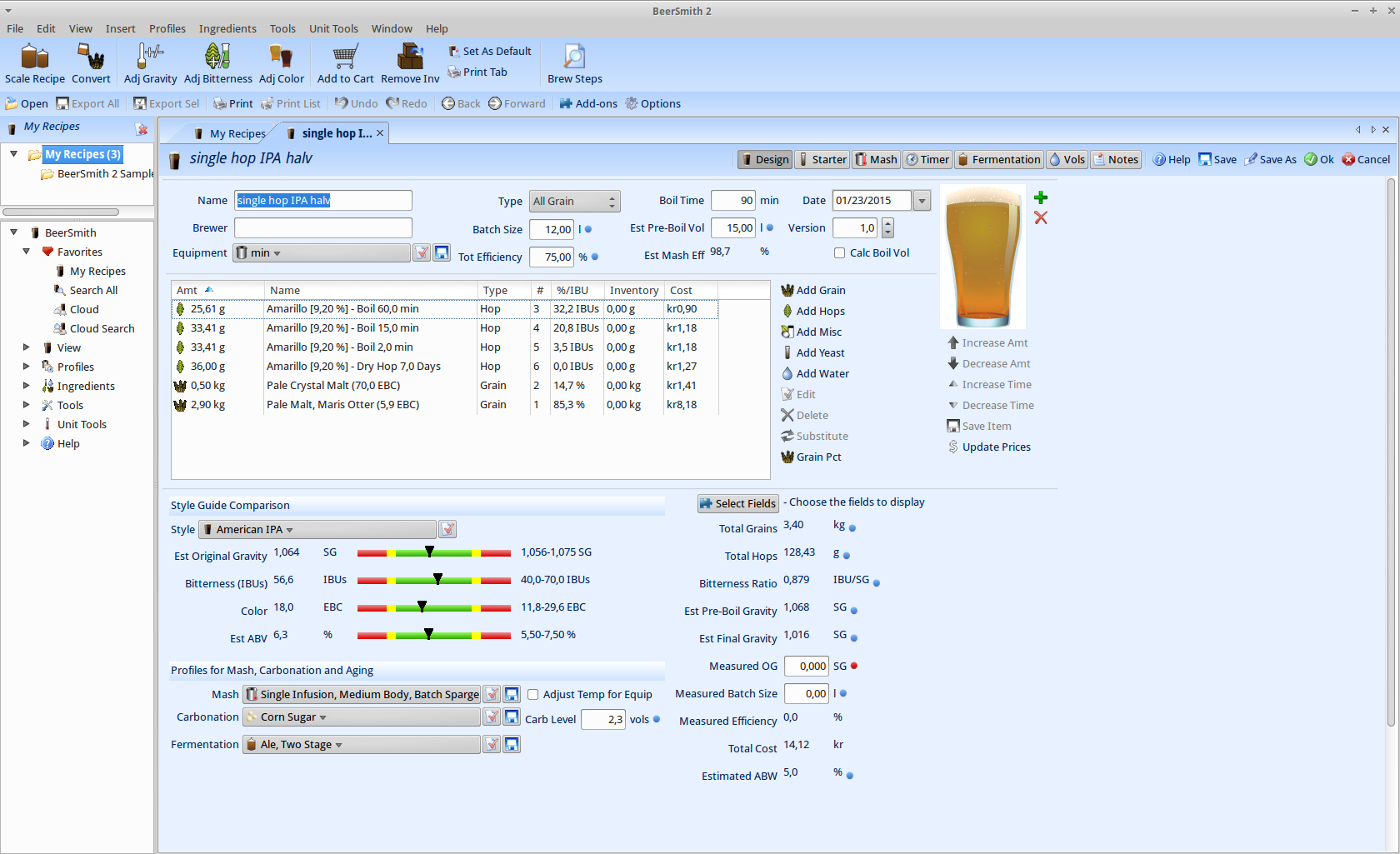Click Add Yeast

(x=813, y=352)
